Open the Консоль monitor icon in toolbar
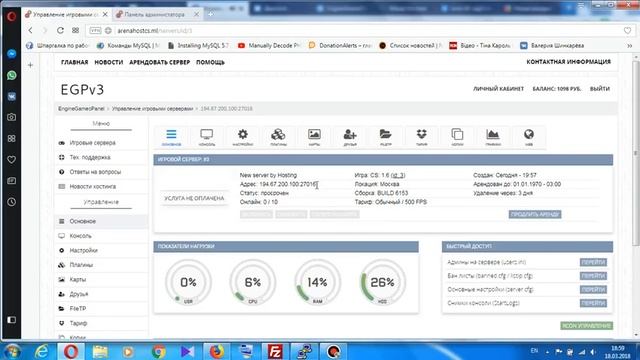The image size is (640, 360). click(207, 137)
